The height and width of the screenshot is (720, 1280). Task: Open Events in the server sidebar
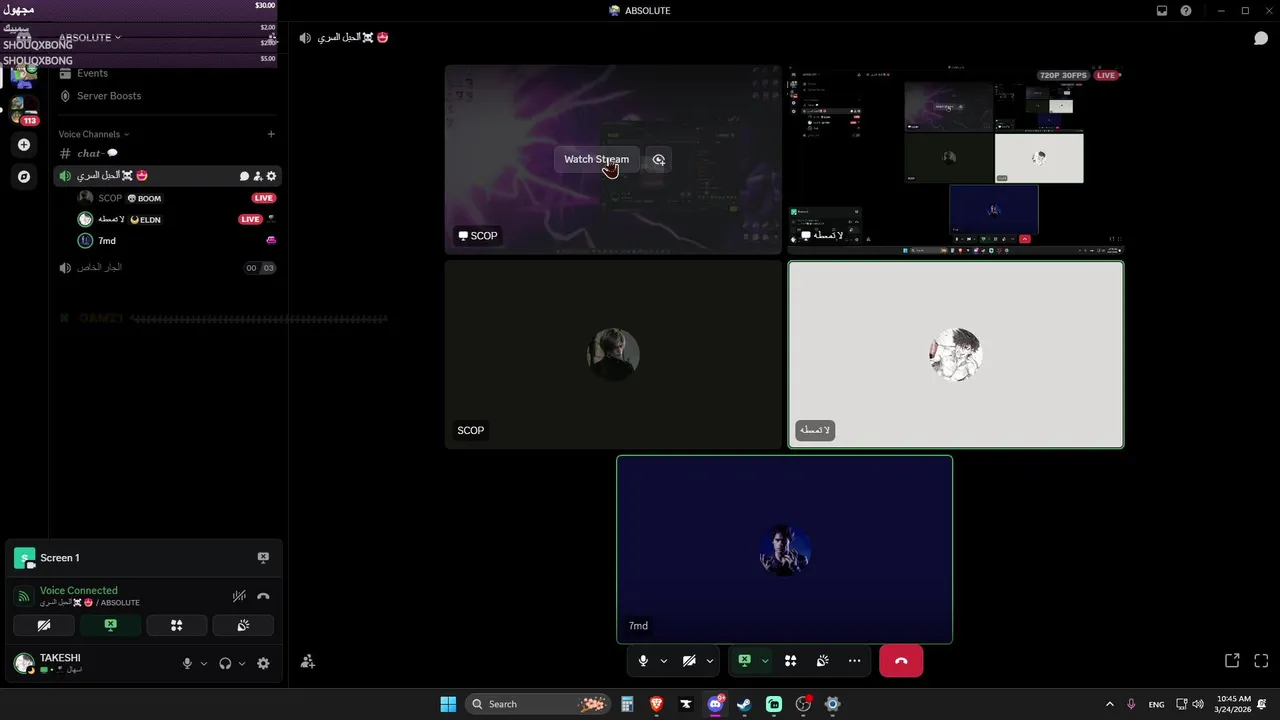(x=92, y=73)
